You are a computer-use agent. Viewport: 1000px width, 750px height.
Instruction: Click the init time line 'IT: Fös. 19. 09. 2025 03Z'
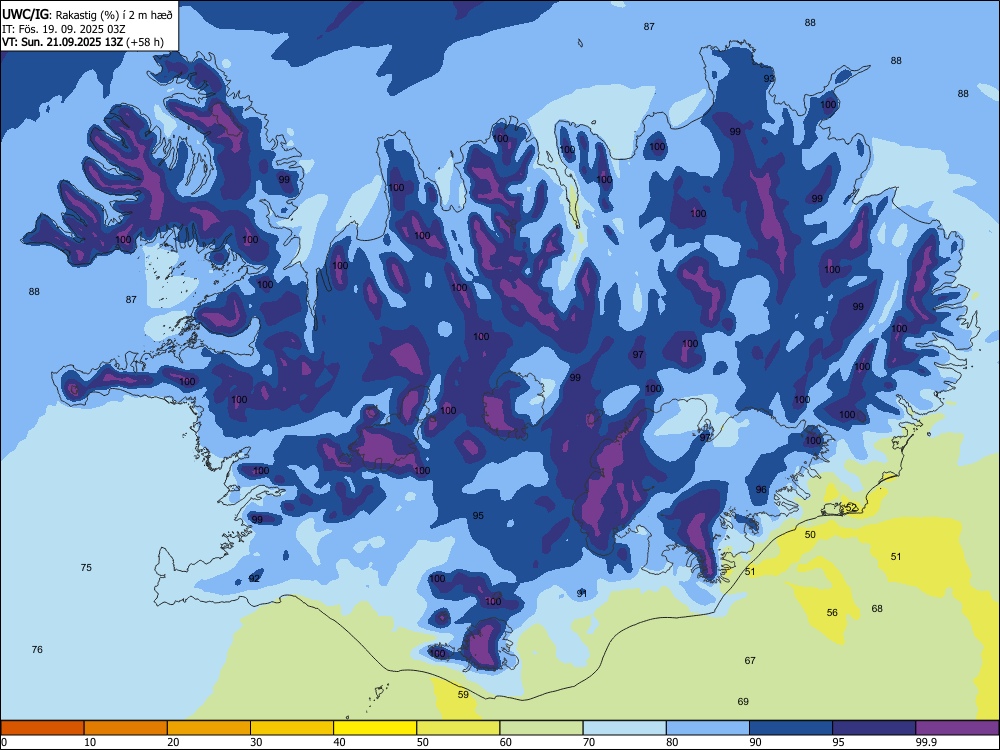point(64,29)
